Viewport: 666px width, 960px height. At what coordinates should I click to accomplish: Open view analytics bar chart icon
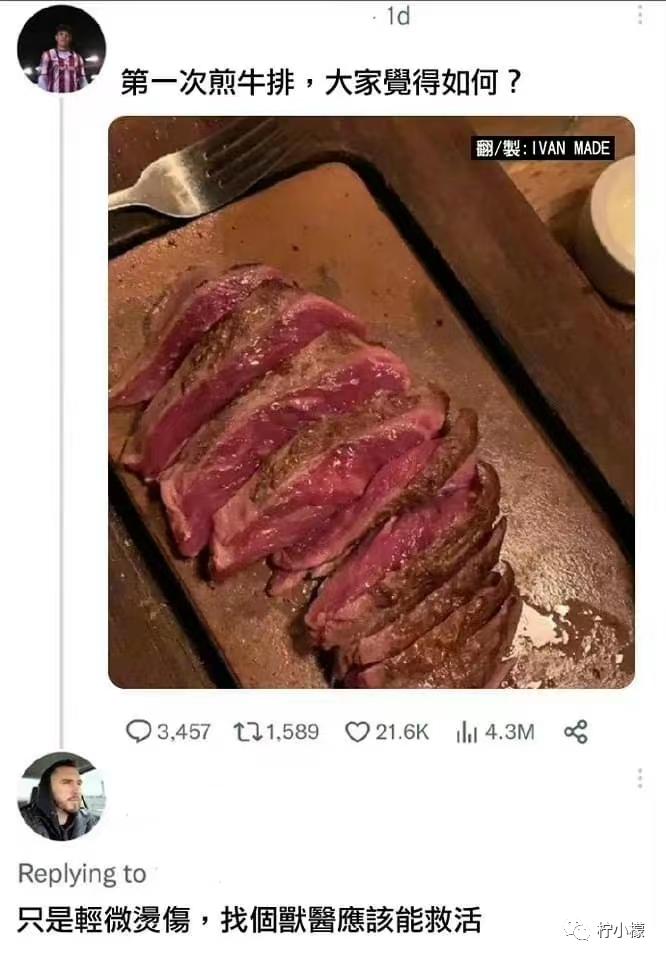click(x=467, y=732)
